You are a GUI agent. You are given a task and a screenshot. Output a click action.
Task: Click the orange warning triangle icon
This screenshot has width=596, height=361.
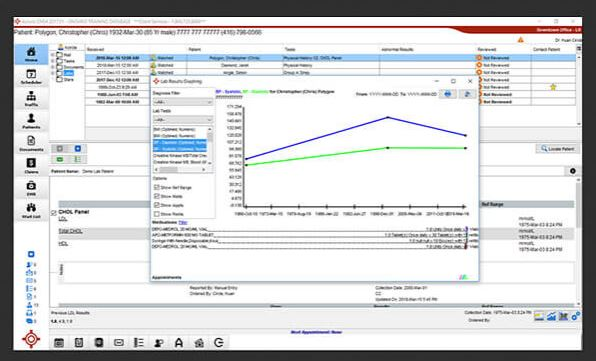(x=520, y=40)
